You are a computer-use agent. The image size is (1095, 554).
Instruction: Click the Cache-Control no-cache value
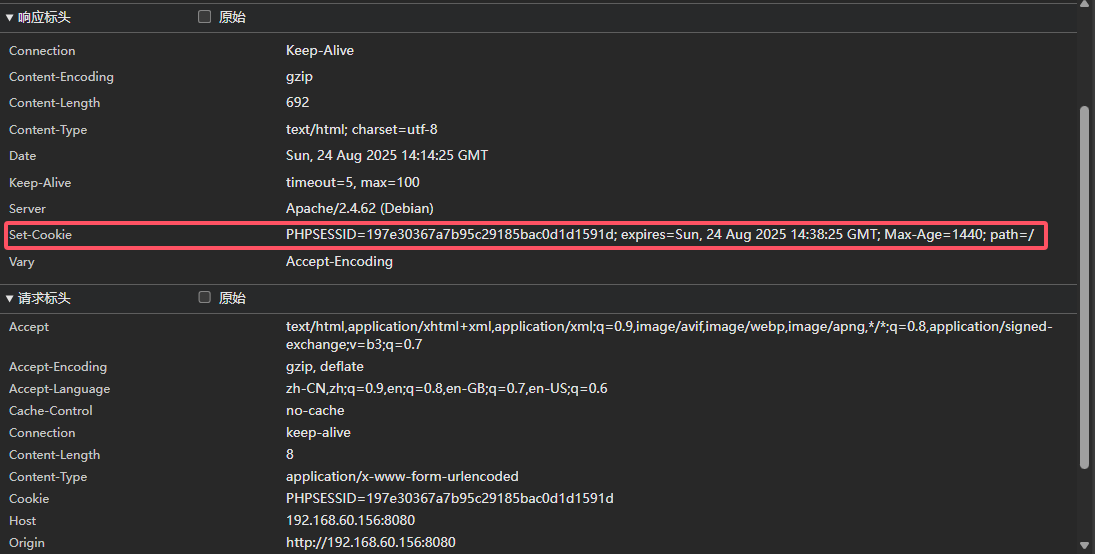315,411
